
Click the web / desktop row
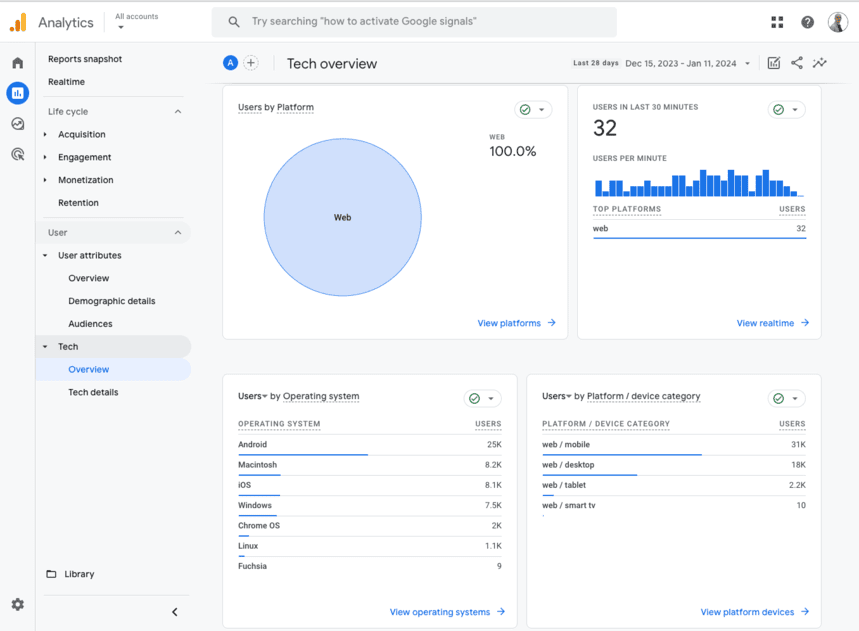674,465
